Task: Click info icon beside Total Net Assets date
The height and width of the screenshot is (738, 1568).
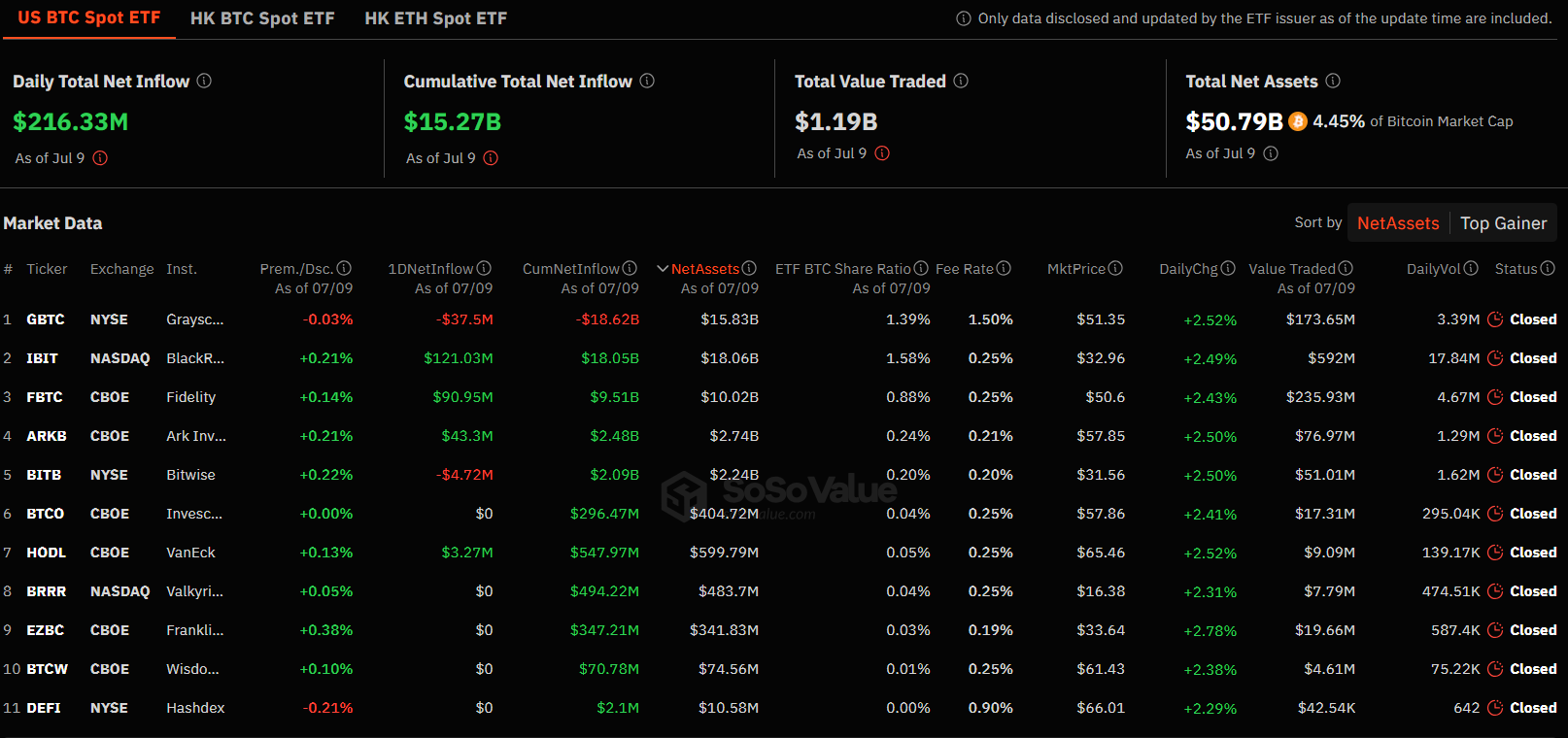Action: point(1271,153)
